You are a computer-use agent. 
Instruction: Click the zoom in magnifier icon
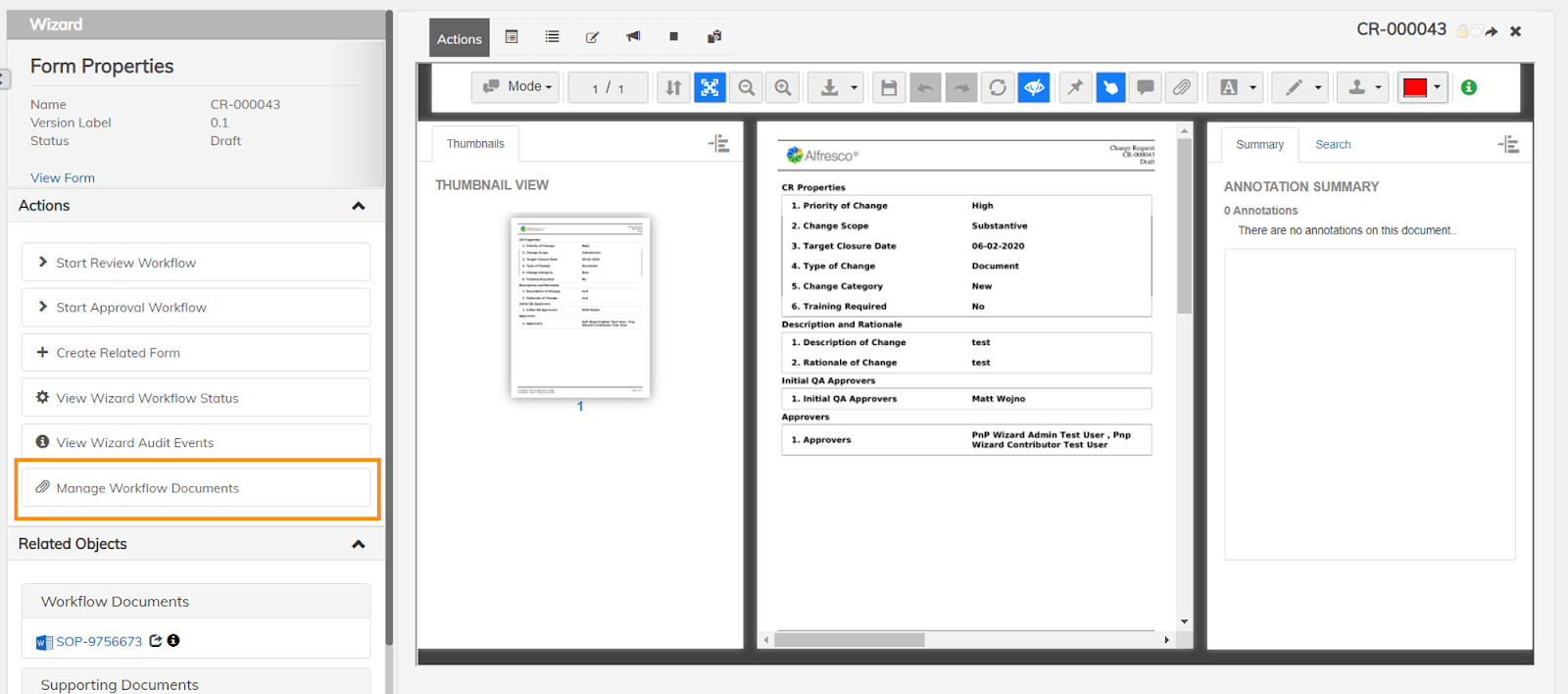[783, 87]
